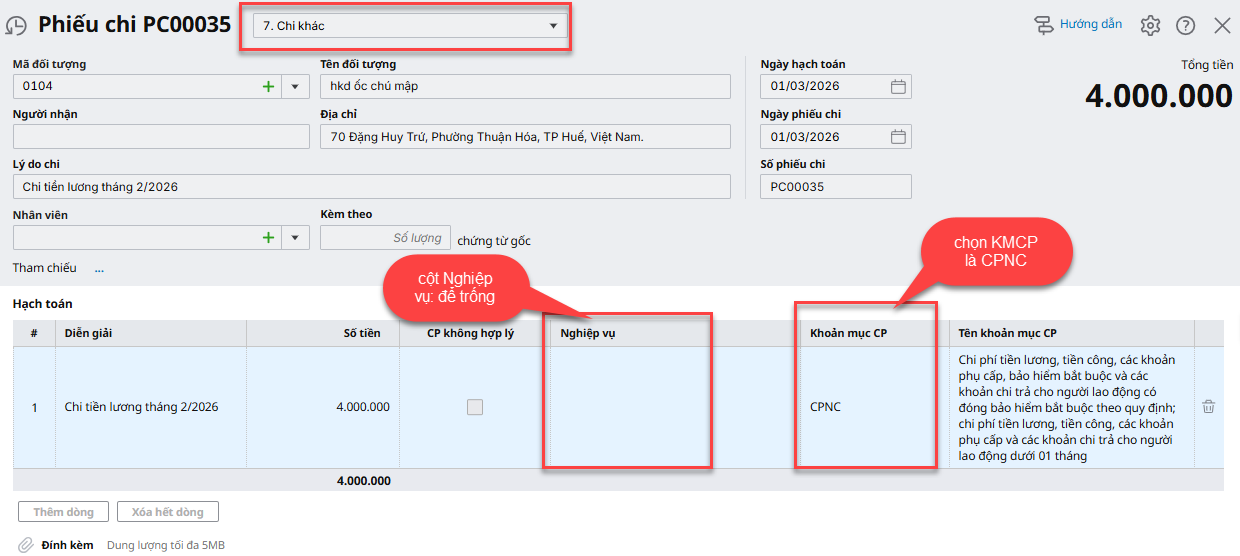This screenshot has height=556, width=1240.
Task: Click the Người nhận input field
Action: tap(161, 137)
